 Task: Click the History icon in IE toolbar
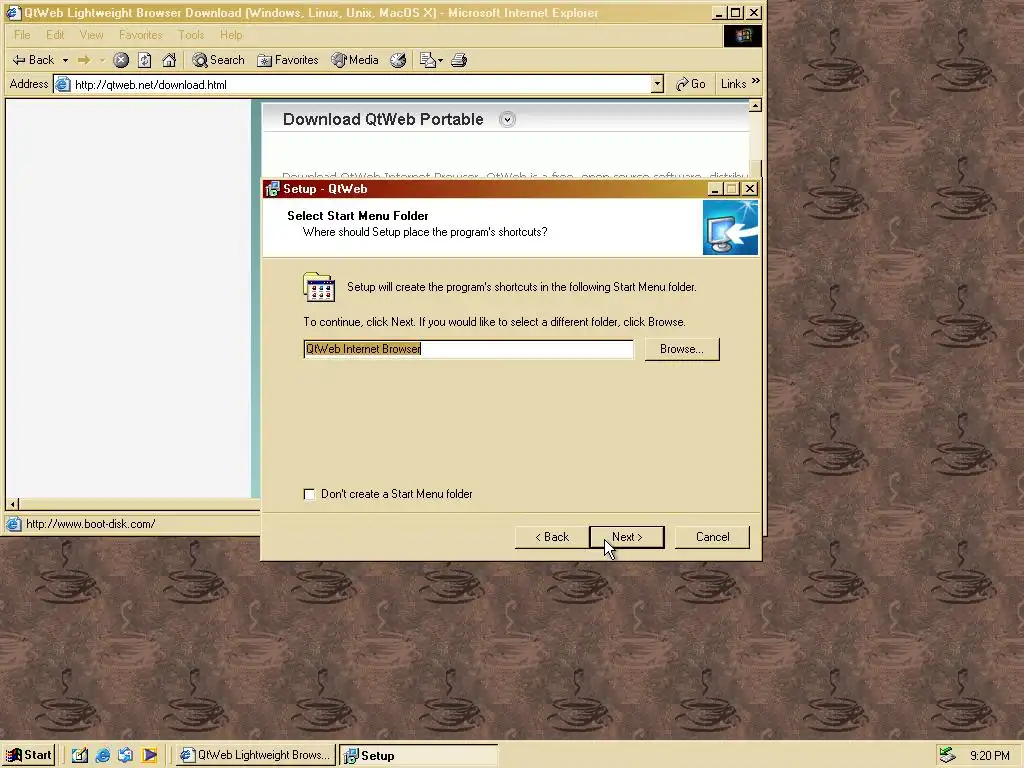[398, 60]
